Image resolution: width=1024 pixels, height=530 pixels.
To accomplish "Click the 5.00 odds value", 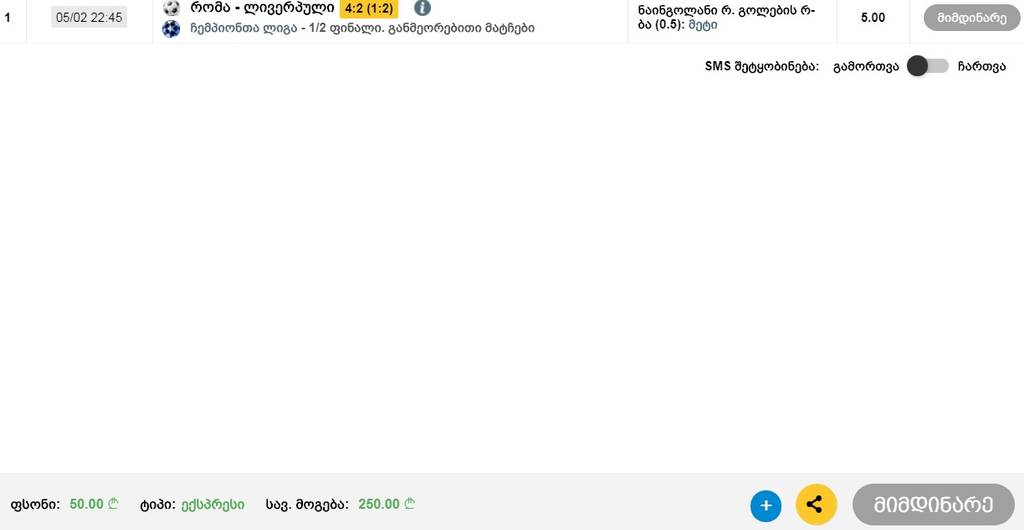I will point(872,18).
